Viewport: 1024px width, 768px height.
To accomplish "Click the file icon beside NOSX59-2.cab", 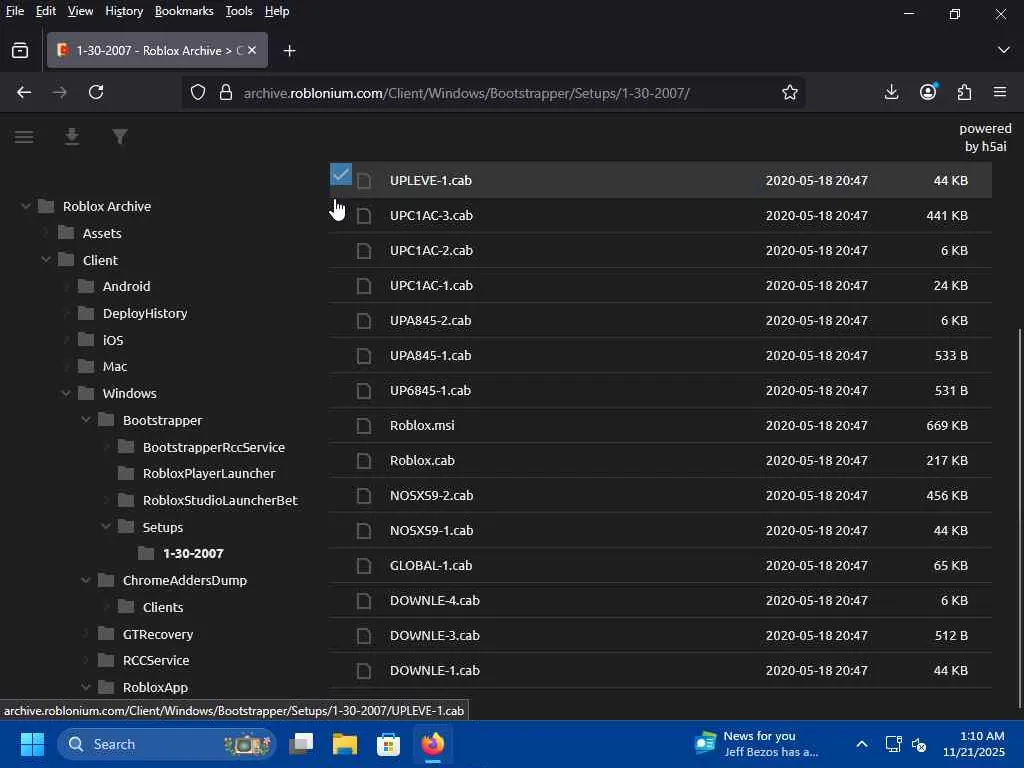I will click(364, 496).
